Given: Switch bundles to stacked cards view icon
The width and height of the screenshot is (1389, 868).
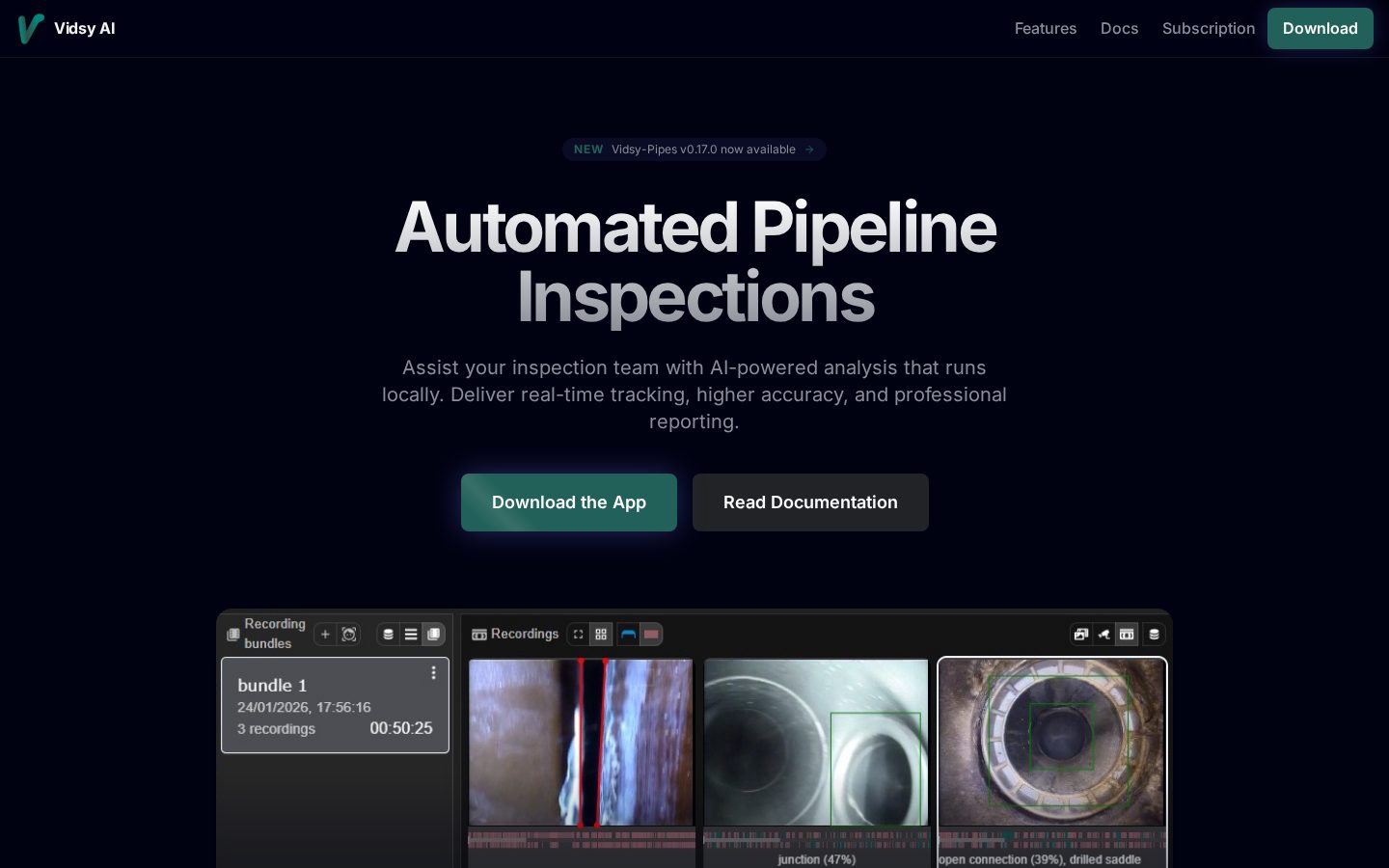Looking at the screenshot, I should point(434,635).
